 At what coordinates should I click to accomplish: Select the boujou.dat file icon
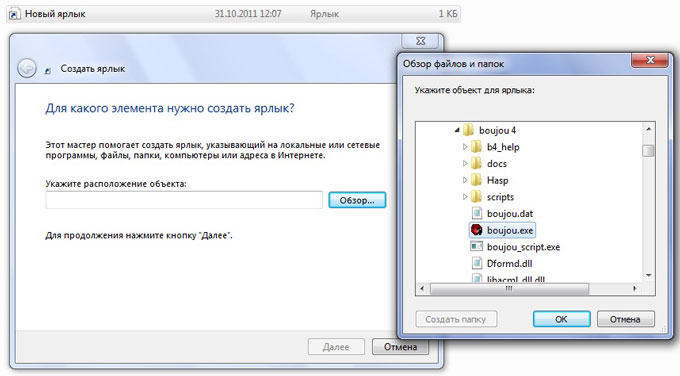[x=477, y=213]
